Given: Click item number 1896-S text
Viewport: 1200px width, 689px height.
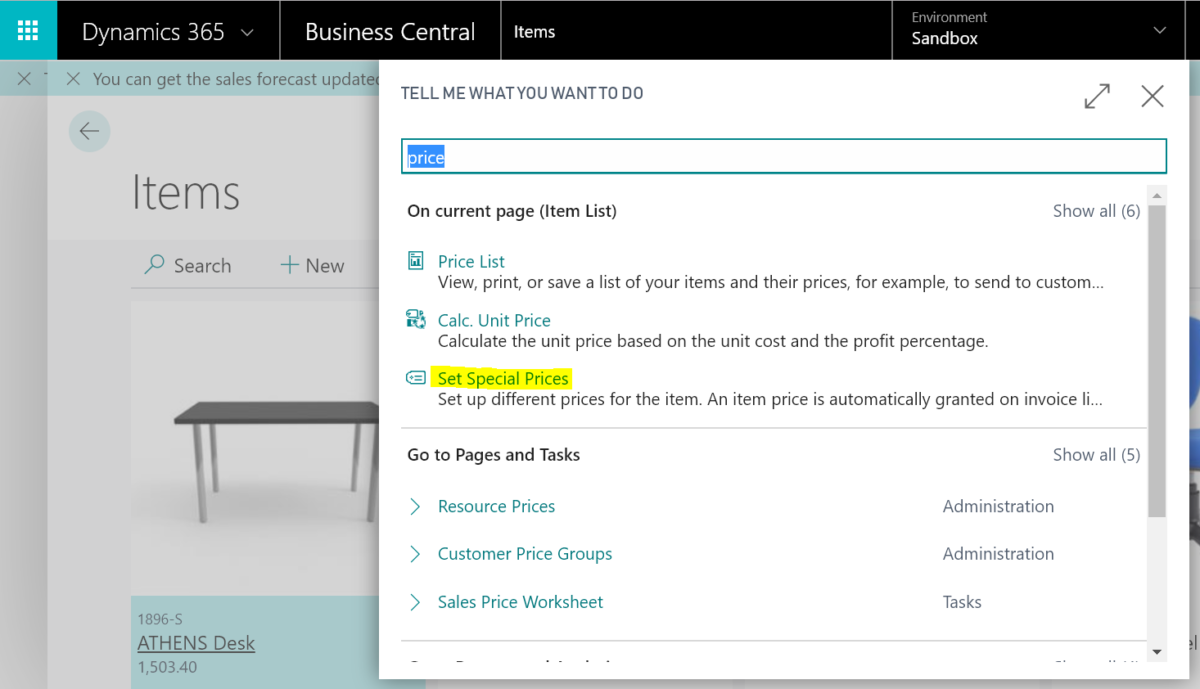Looking at the screenshot, I should coord(160,620).
